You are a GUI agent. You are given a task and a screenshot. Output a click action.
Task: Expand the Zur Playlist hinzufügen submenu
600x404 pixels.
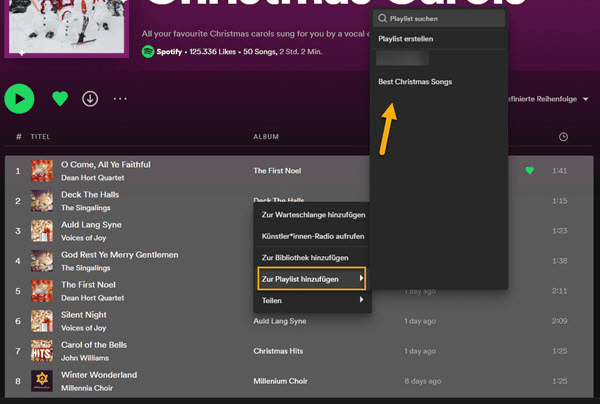[312, 279]
